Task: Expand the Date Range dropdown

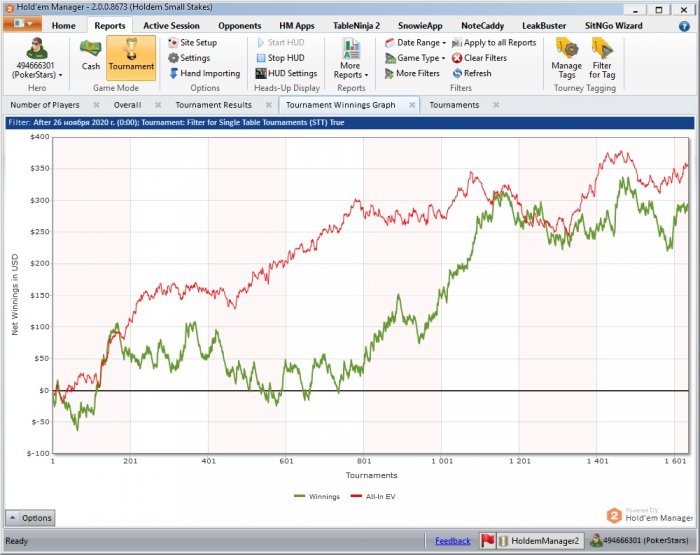Action: point(415,43)
